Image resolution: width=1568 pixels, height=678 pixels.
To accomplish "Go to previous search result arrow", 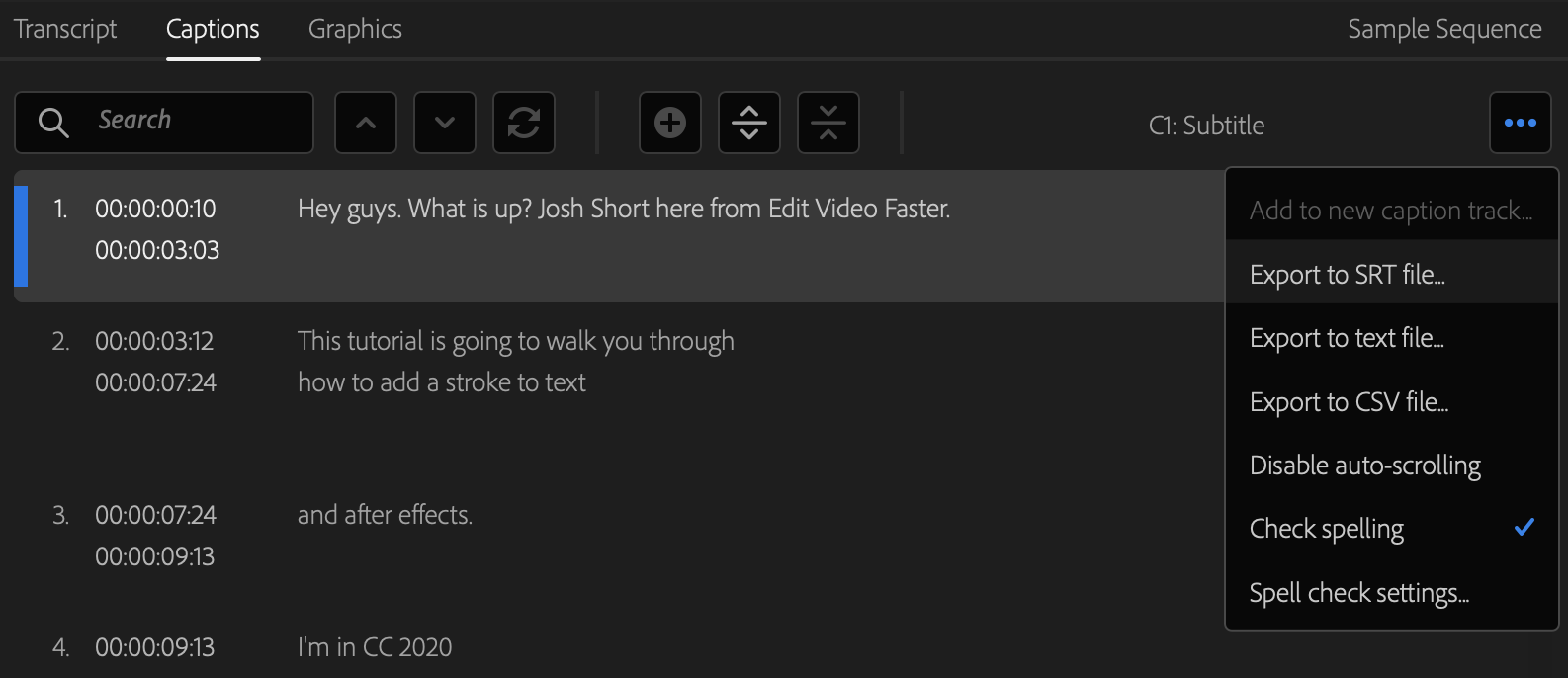I will [x=366, y=123].
